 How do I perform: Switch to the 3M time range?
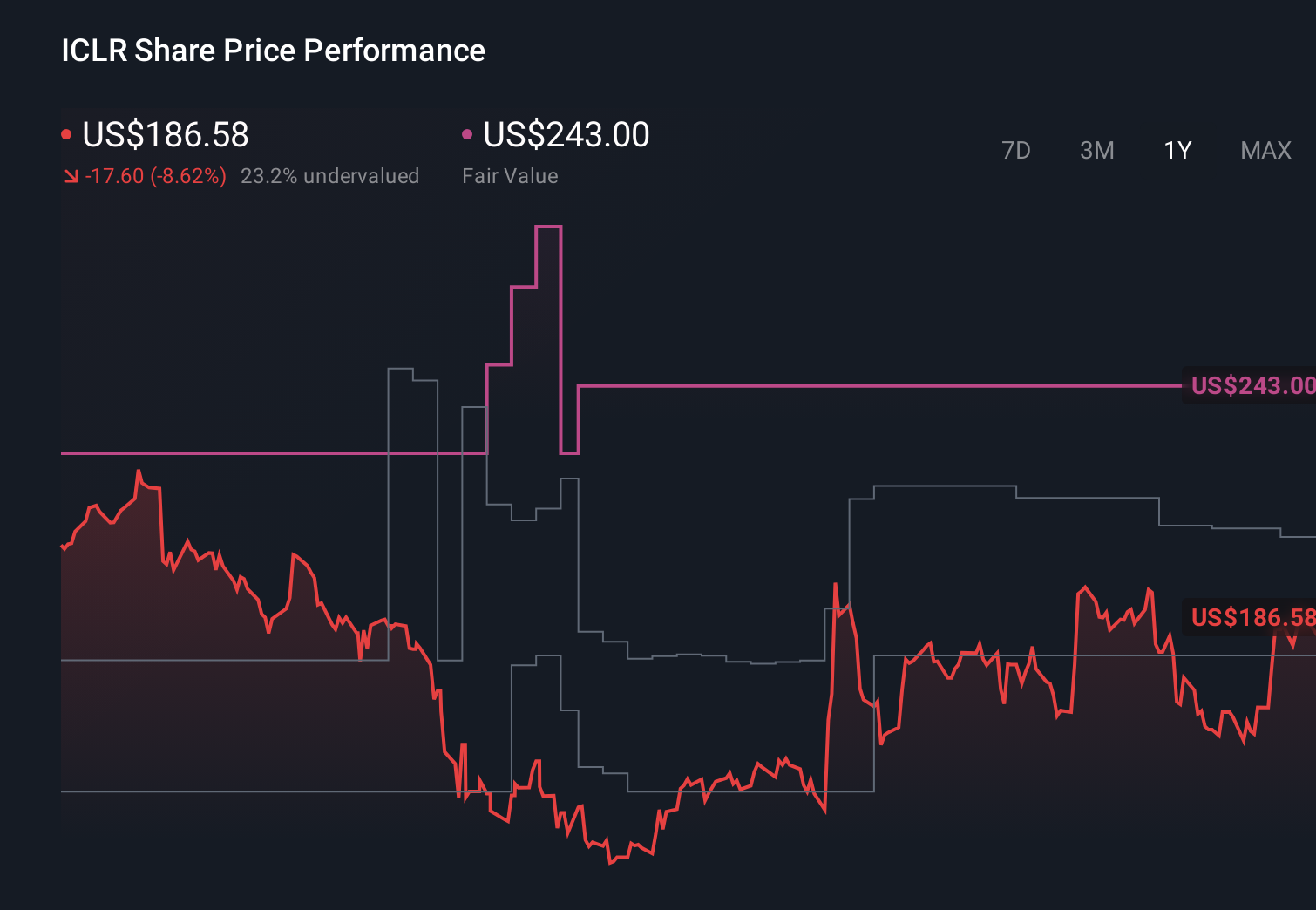click(1096, 150)
